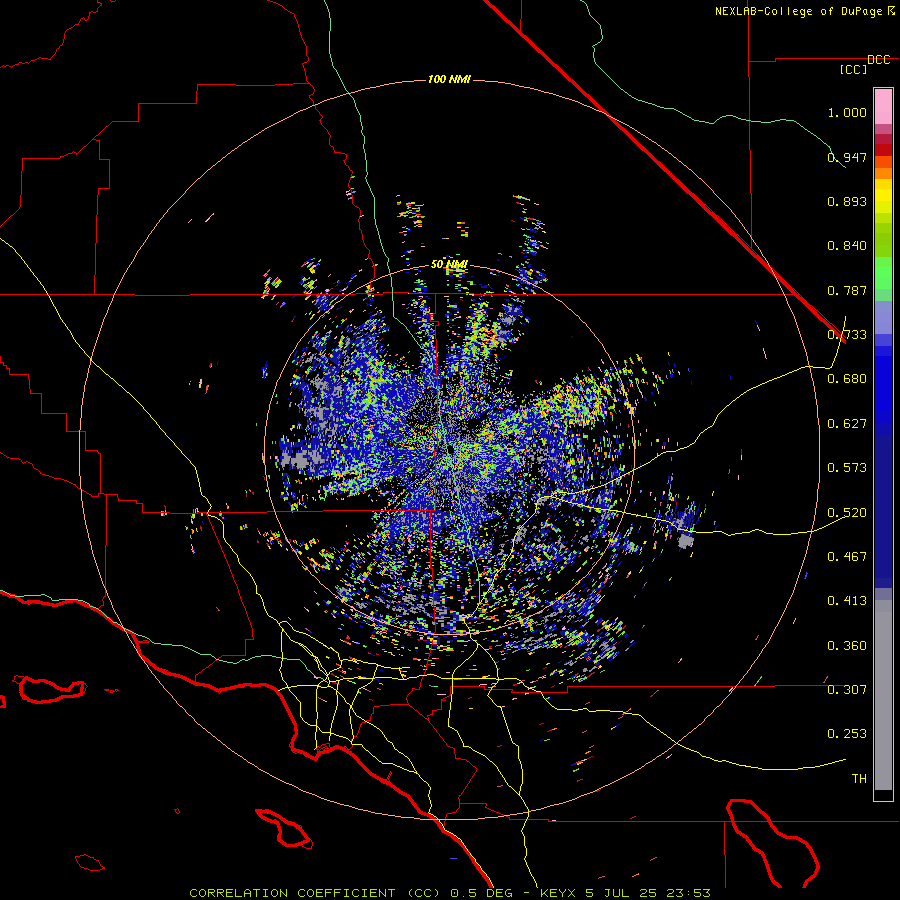Click the TH threshold label on scale
This screenshot has width=900, height=900.
(859, 779)
